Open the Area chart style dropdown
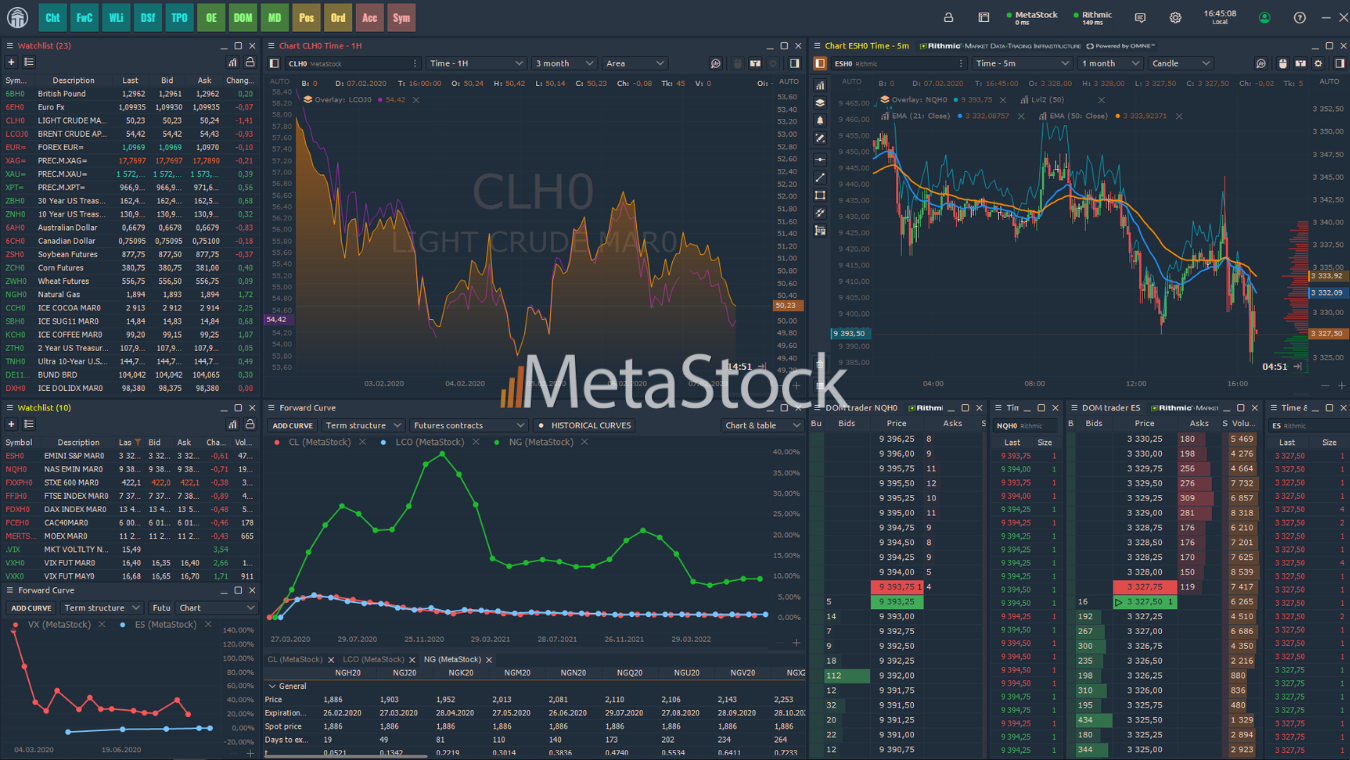The width and height of the screenshot is (1350, 760). 636,63
